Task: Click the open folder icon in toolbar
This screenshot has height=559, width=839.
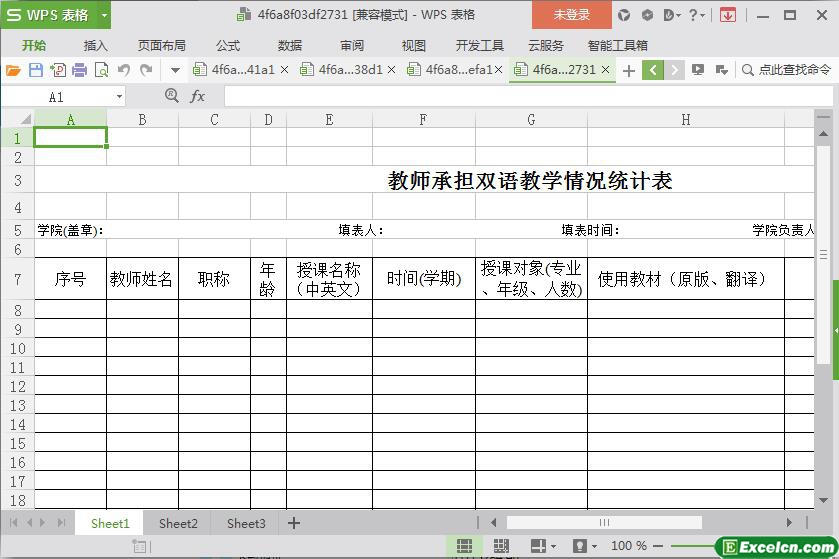Action: click(13, 70)
